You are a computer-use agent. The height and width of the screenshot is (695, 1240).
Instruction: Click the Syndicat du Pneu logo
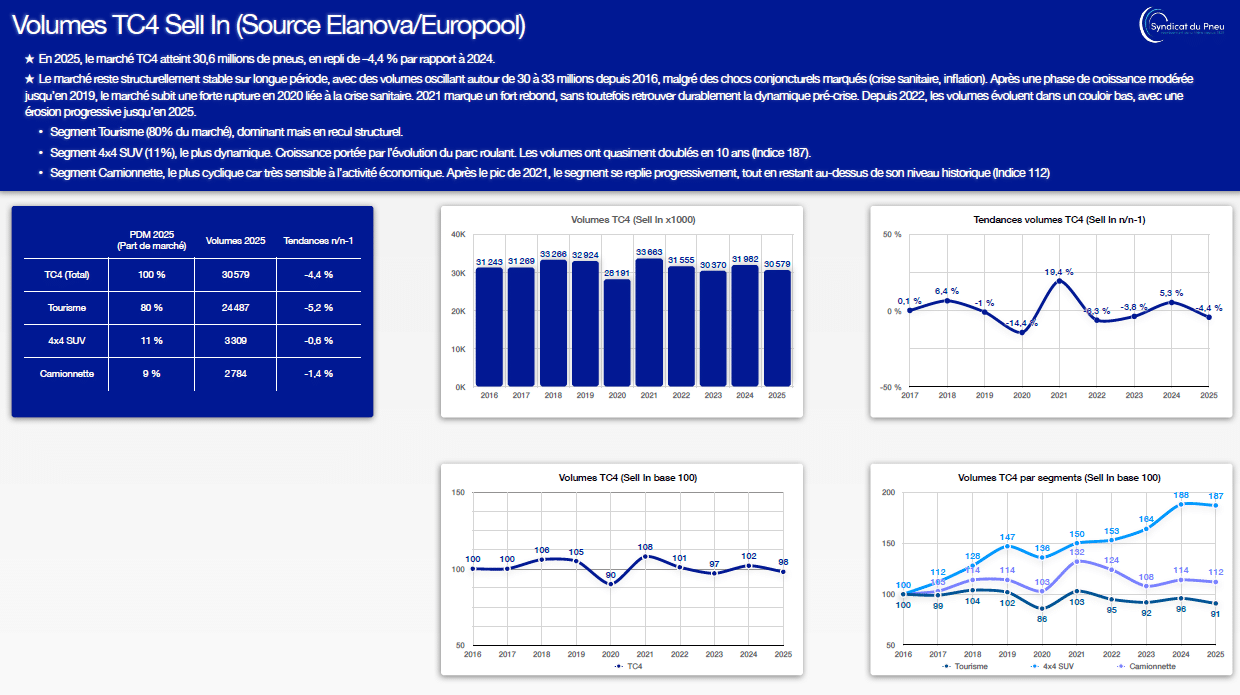tap(1185, 25)
